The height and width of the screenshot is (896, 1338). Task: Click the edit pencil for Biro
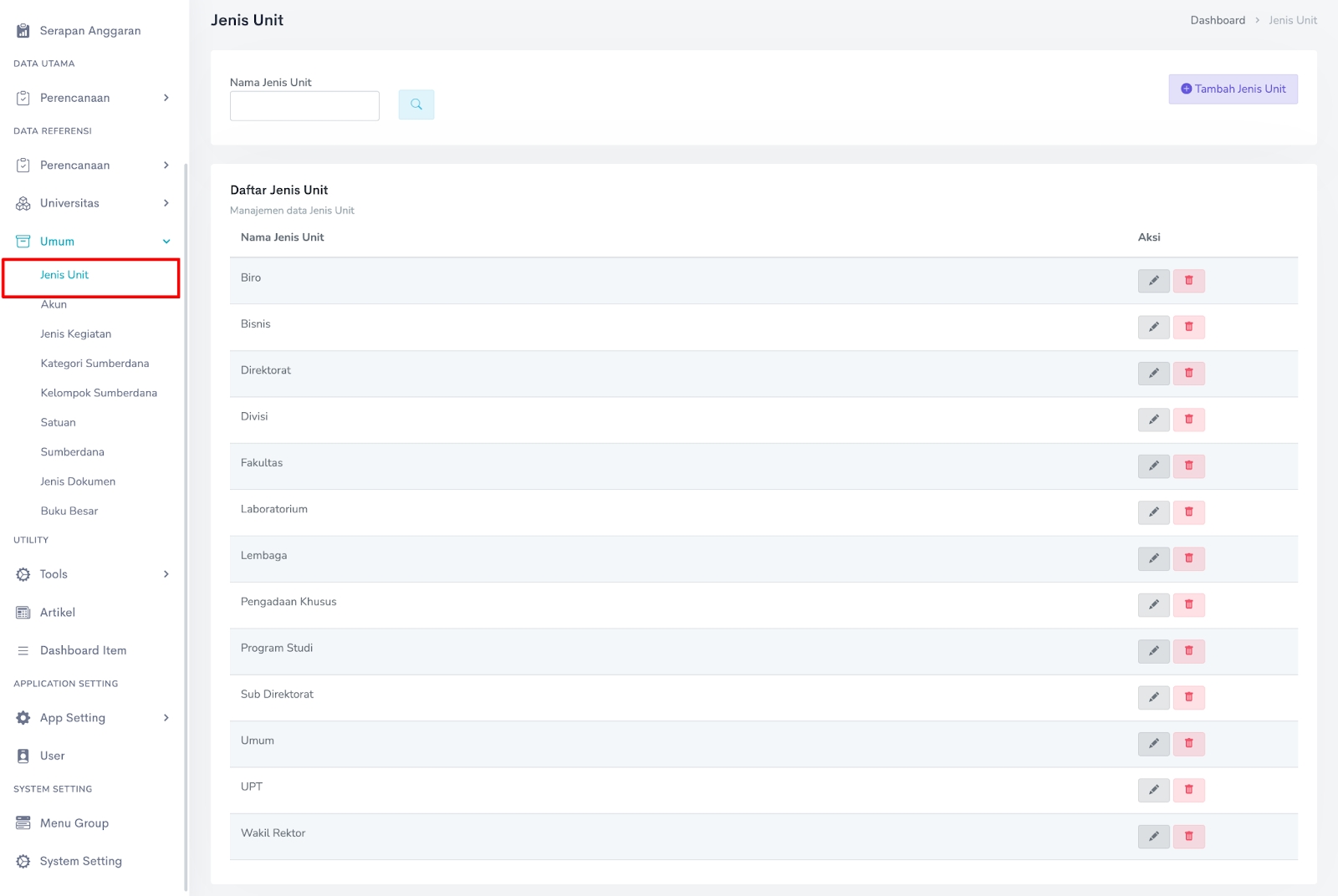click(x=1153, y=281)
